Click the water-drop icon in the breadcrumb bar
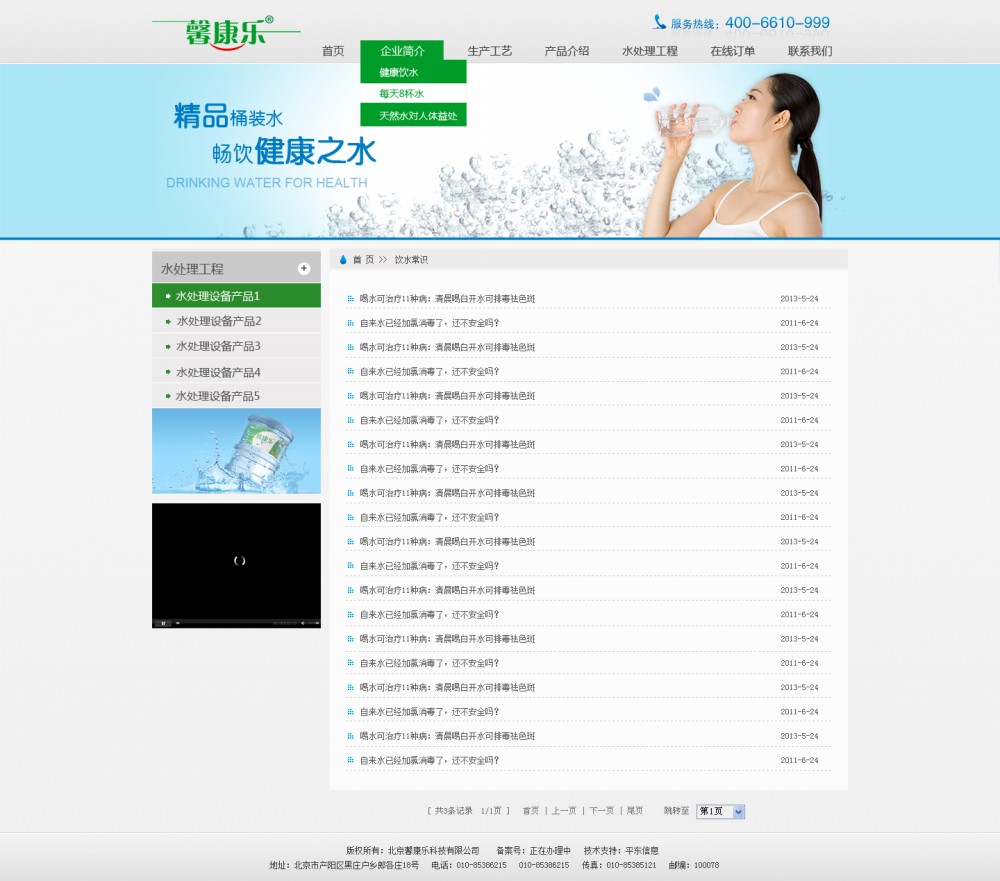Screen dimensions: 1000x881 [343, 258]
